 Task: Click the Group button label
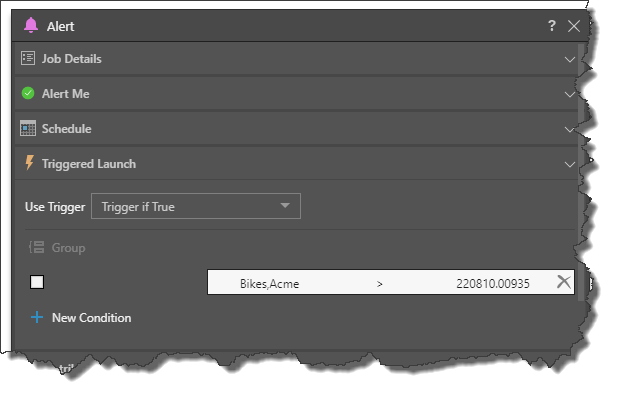pos(68,248)
